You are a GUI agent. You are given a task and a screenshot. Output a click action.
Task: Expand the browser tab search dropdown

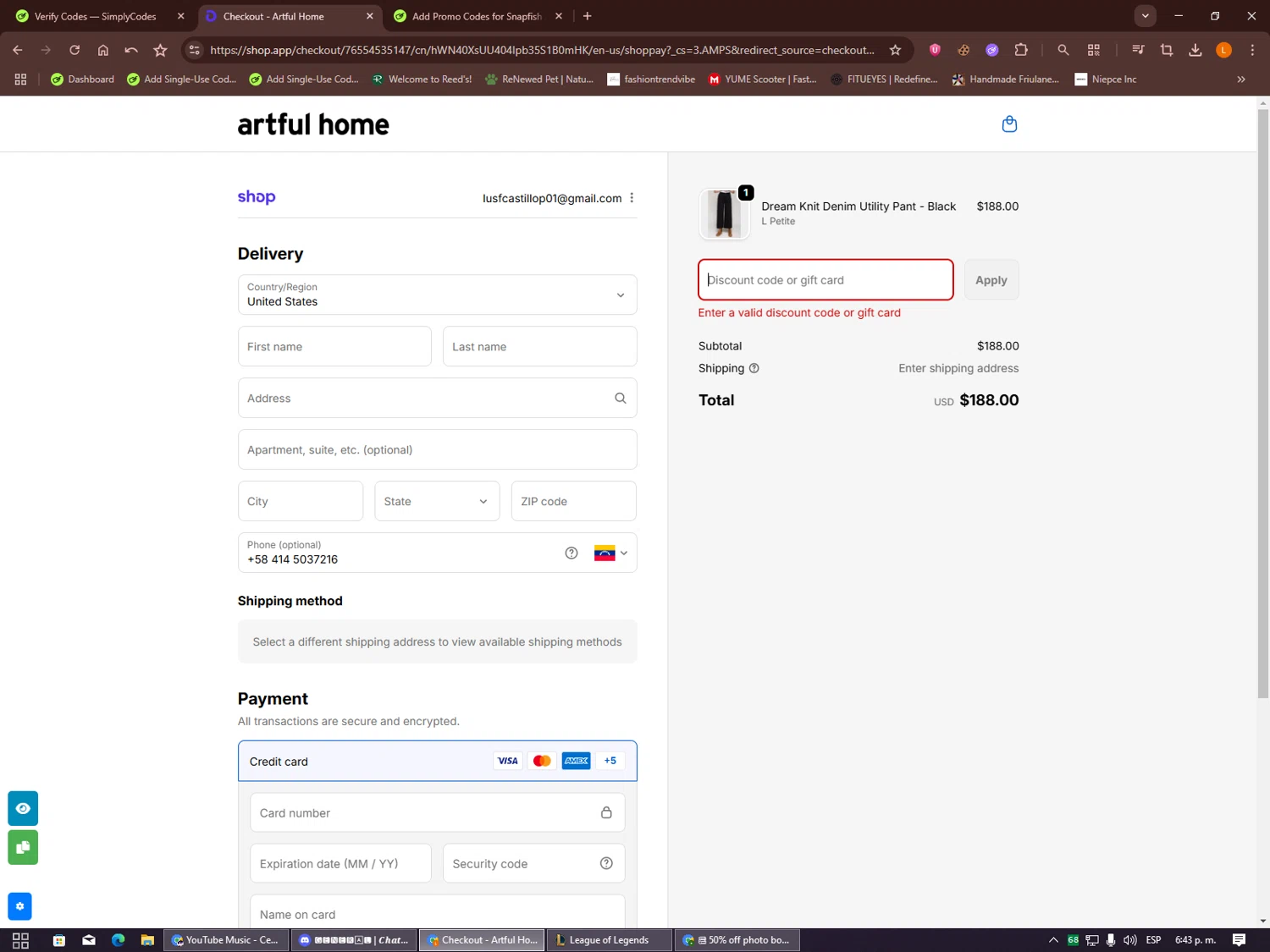pos(1145,16)
